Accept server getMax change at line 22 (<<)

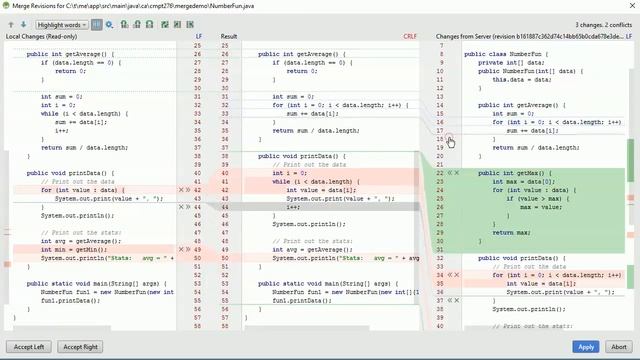click(450, 173)
